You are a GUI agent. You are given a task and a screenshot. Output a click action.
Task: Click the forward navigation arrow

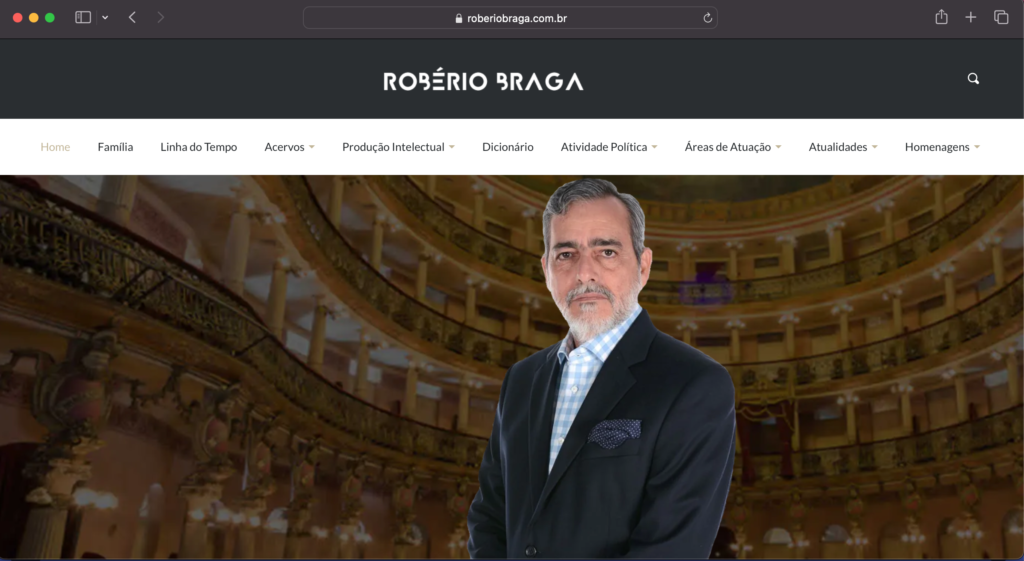[x=161, y=18]
